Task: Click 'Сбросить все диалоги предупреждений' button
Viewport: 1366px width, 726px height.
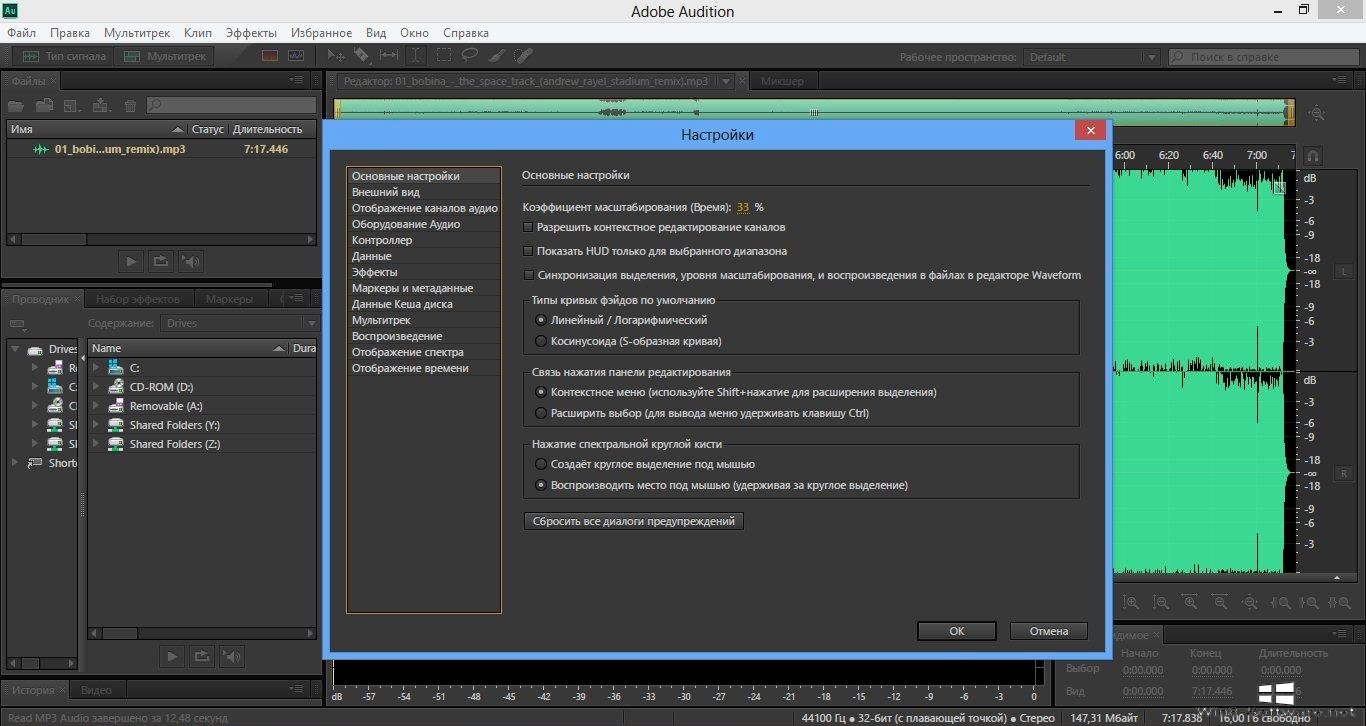Action: (x=634, y=521)
